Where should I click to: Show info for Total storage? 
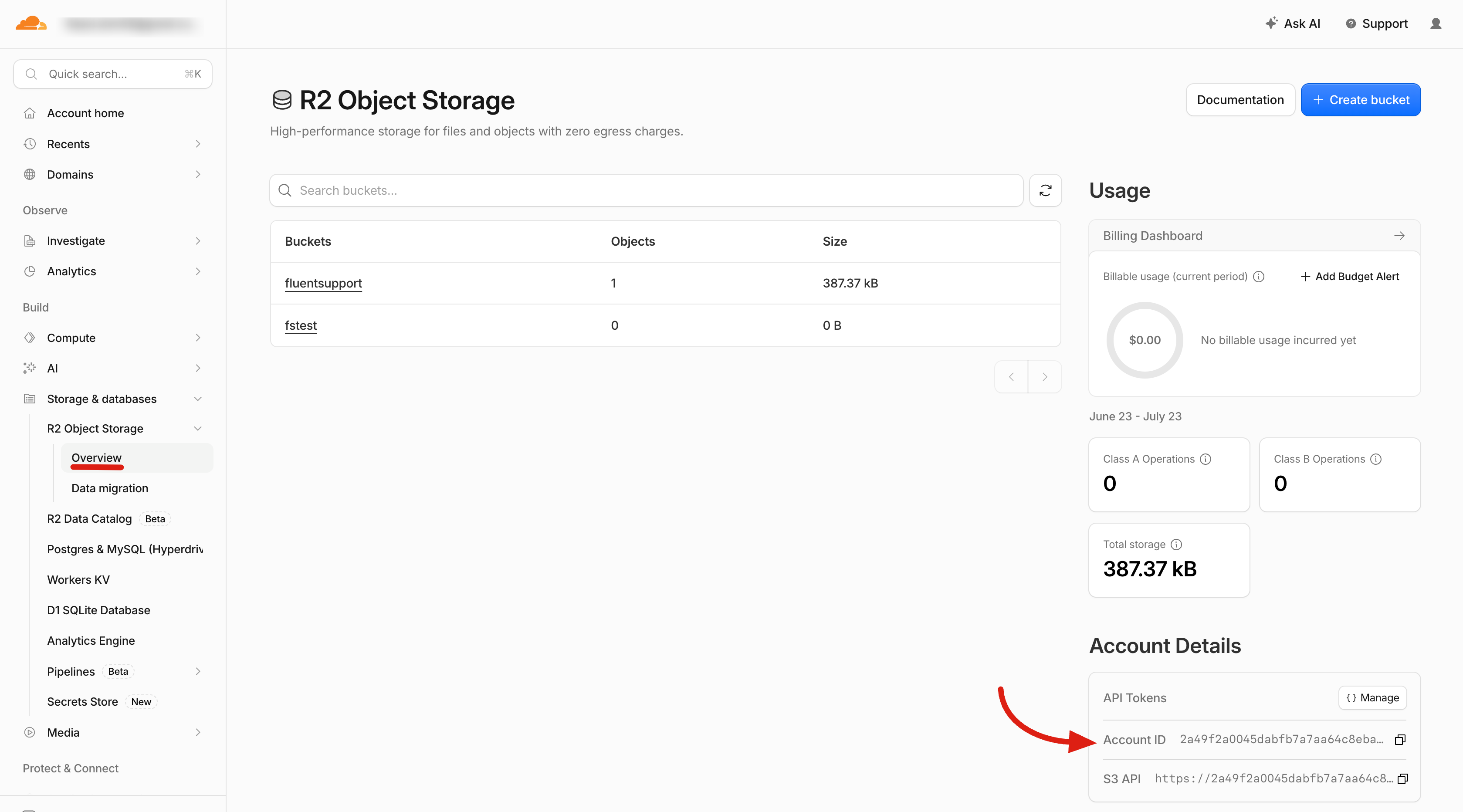coord(1176,544)
